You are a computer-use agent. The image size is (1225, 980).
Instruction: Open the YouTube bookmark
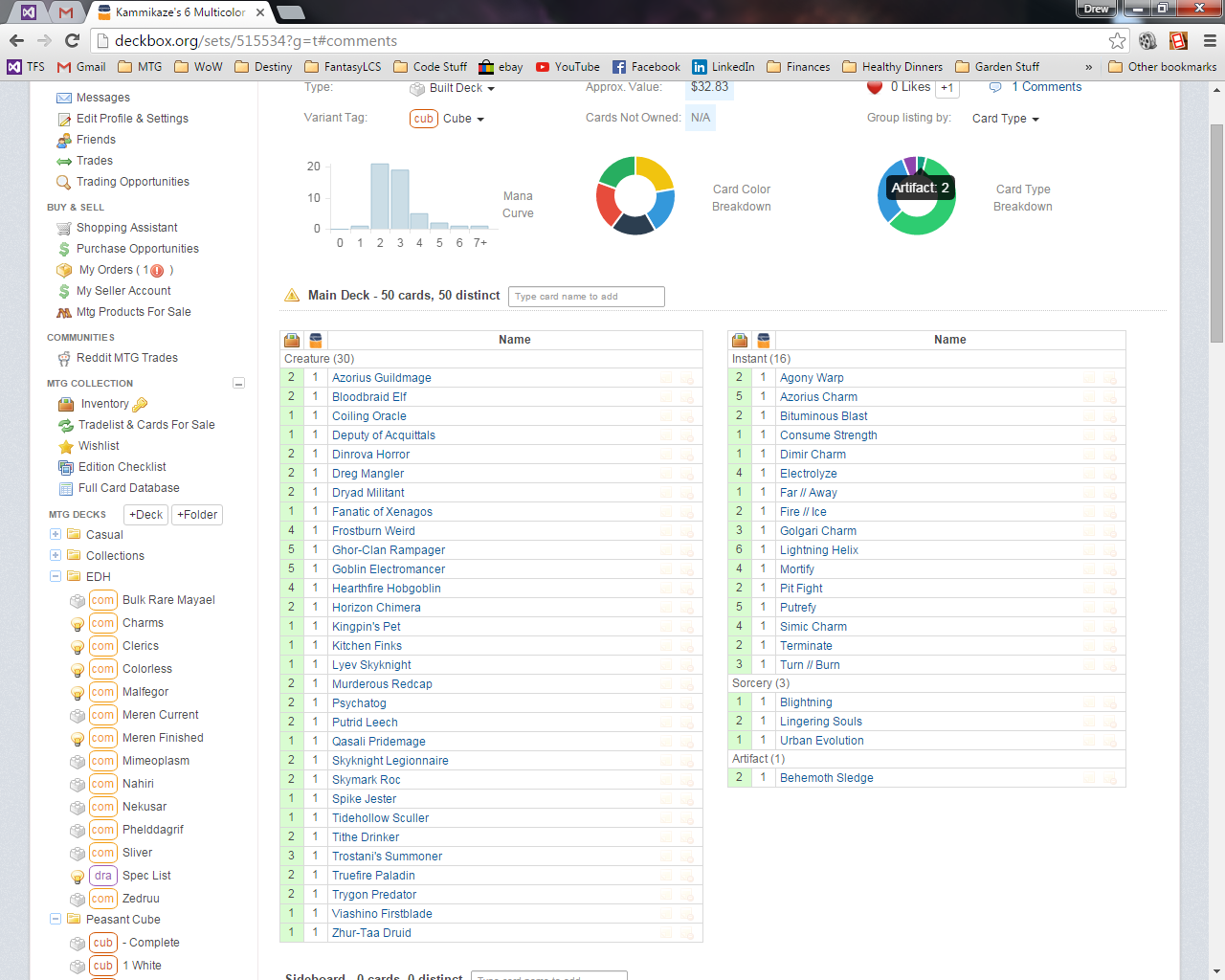pos(568,67)
